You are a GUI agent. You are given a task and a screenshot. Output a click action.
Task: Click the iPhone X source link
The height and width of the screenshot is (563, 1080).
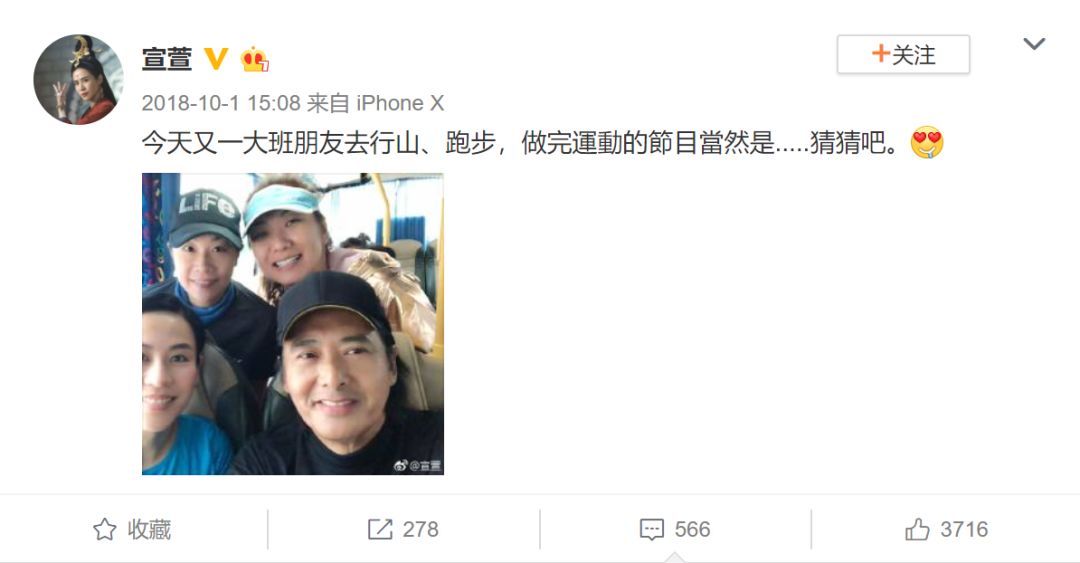[399, 103]
